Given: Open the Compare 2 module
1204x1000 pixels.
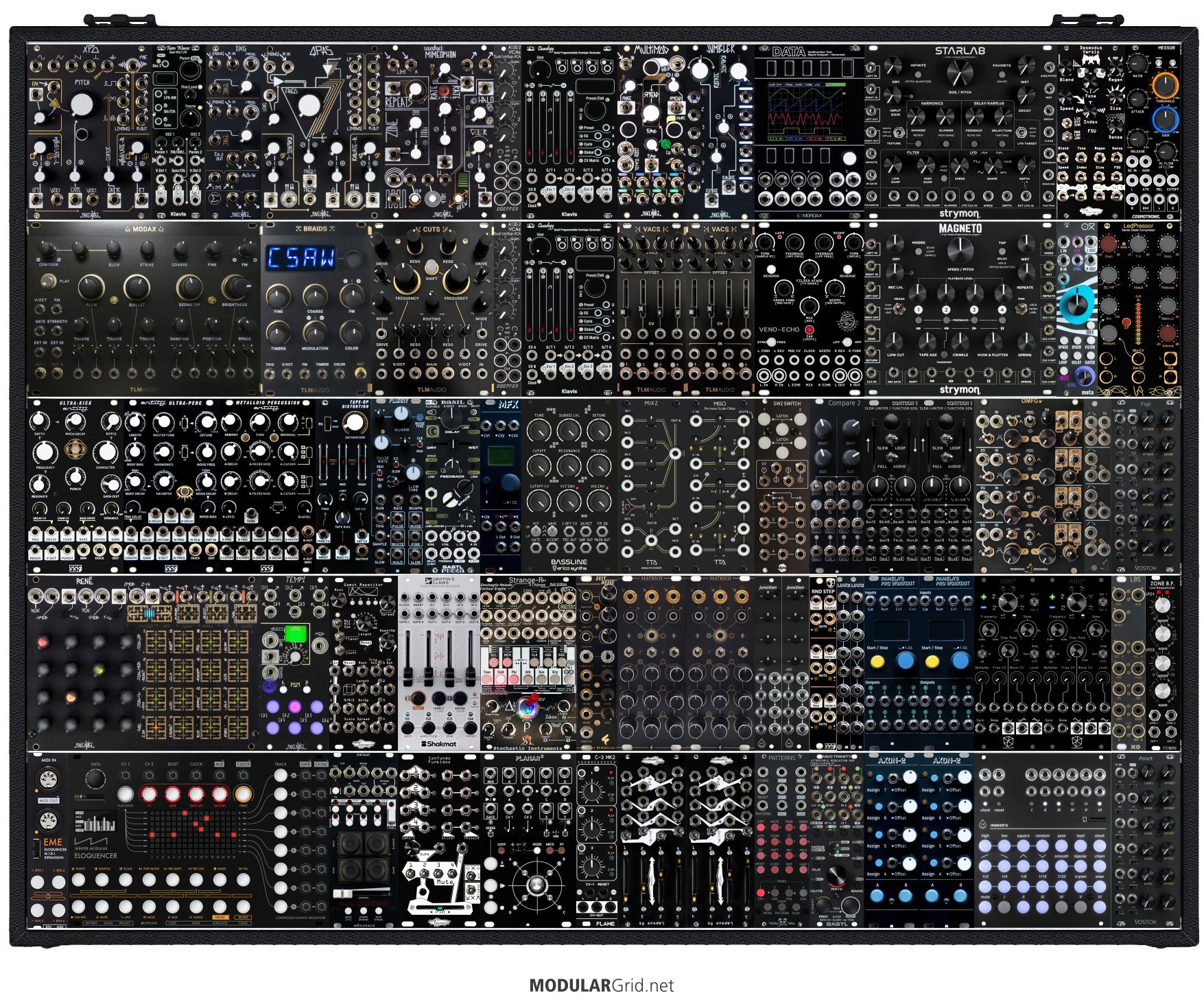Looking at the screenshot, I should [837, 486].
